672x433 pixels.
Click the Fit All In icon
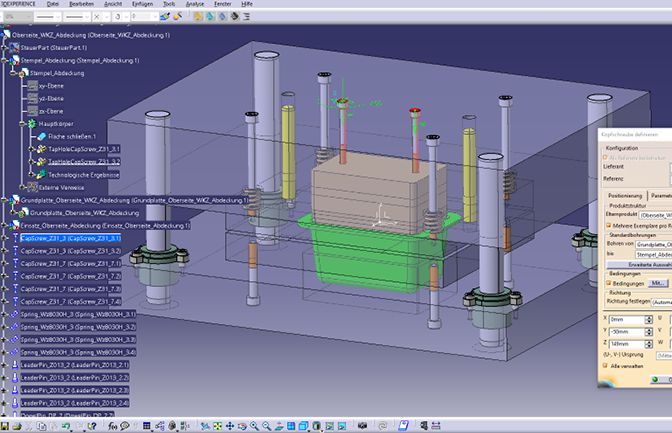coord(218,426)
